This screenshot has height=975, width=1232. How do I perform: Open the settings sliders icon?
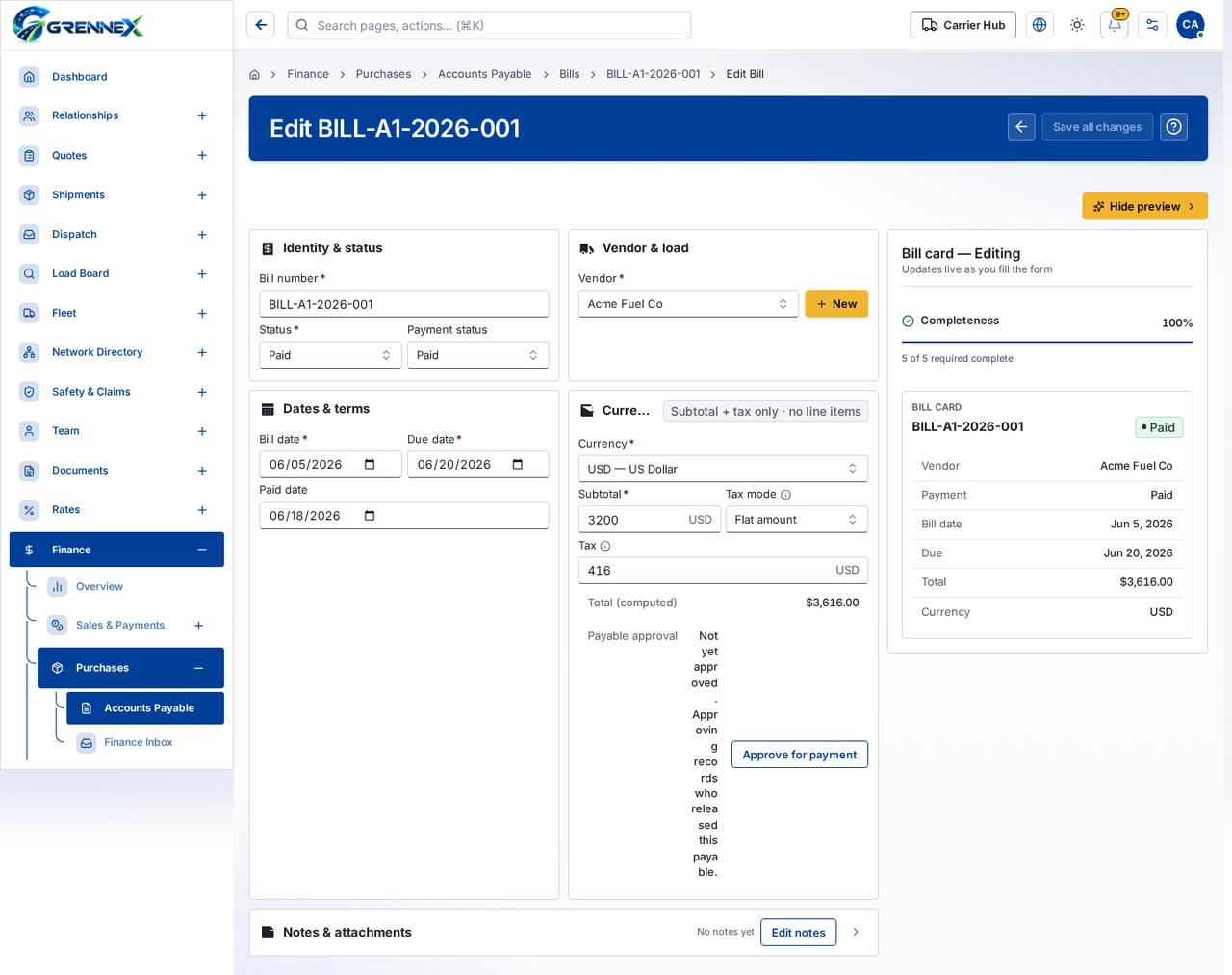1152,25
